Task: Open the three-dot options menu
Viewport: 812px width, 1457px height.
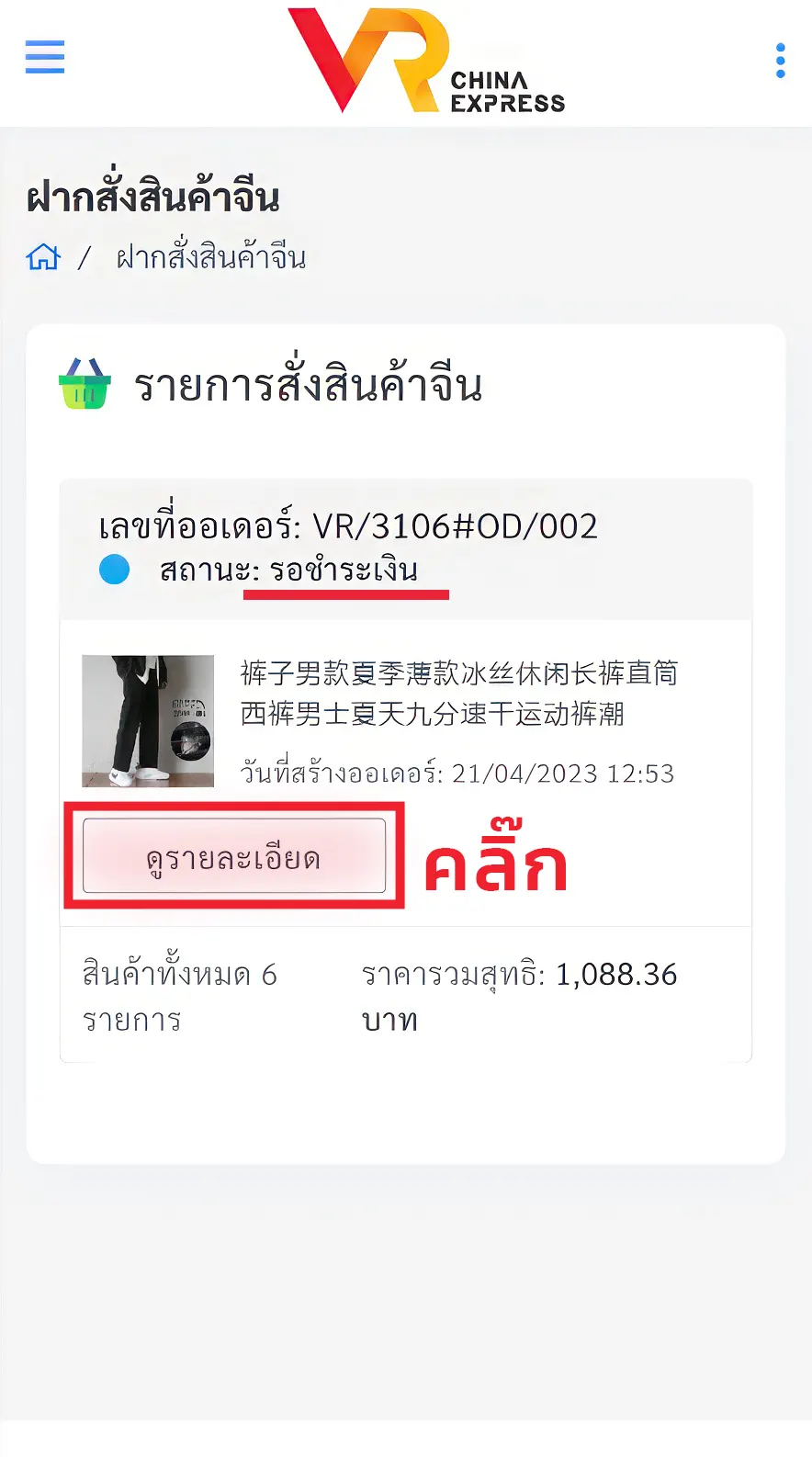Action: (780, 61)
